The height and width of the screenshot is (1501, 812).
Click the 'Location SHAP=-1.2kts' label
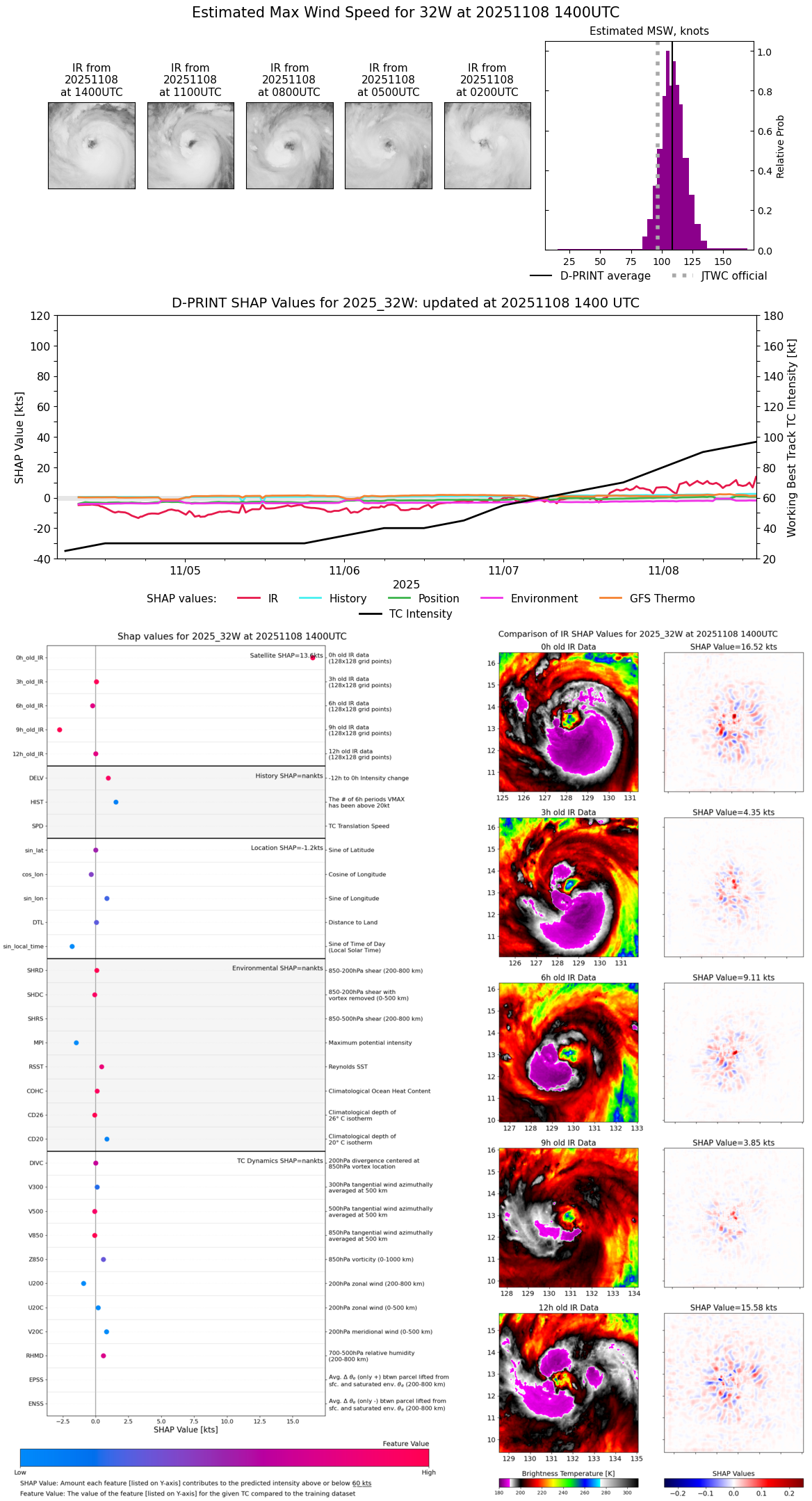click(287, 848)
